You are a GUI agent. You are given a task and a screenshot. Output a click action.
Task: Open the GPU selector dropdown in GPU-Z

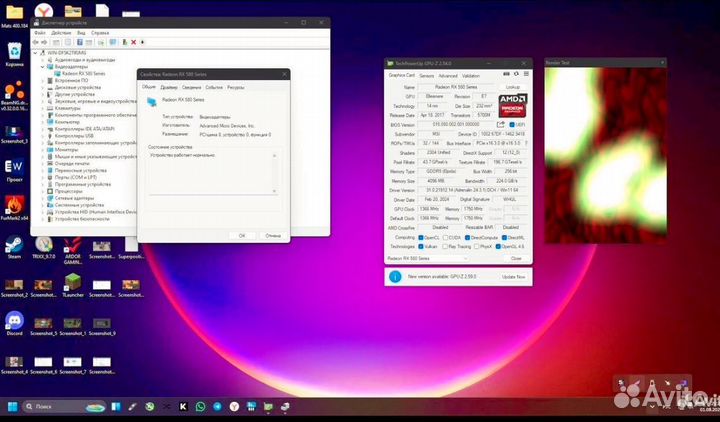click(x=427, y=259)
